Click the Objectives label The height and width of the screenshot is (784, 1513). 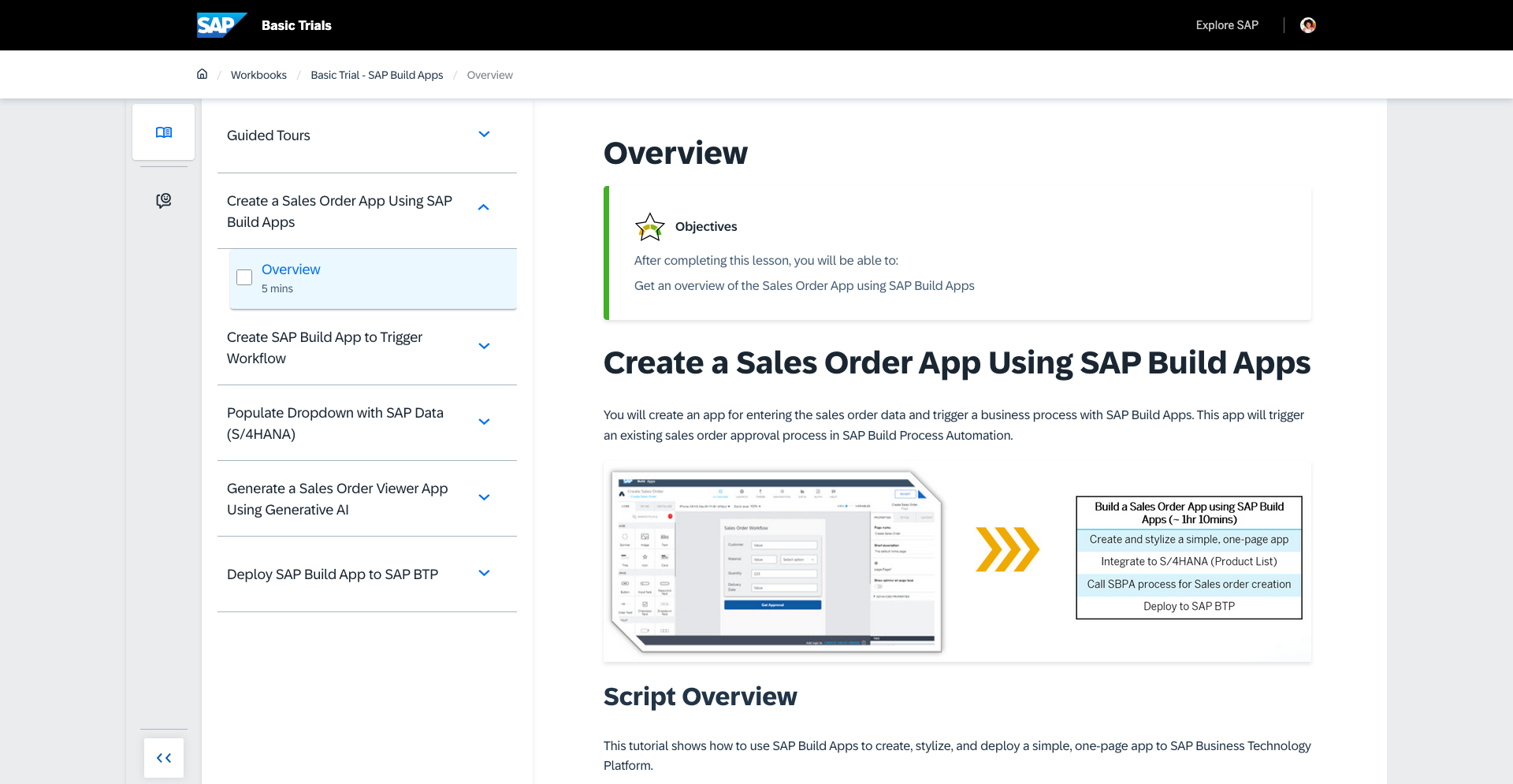click(x=706, y=227)
